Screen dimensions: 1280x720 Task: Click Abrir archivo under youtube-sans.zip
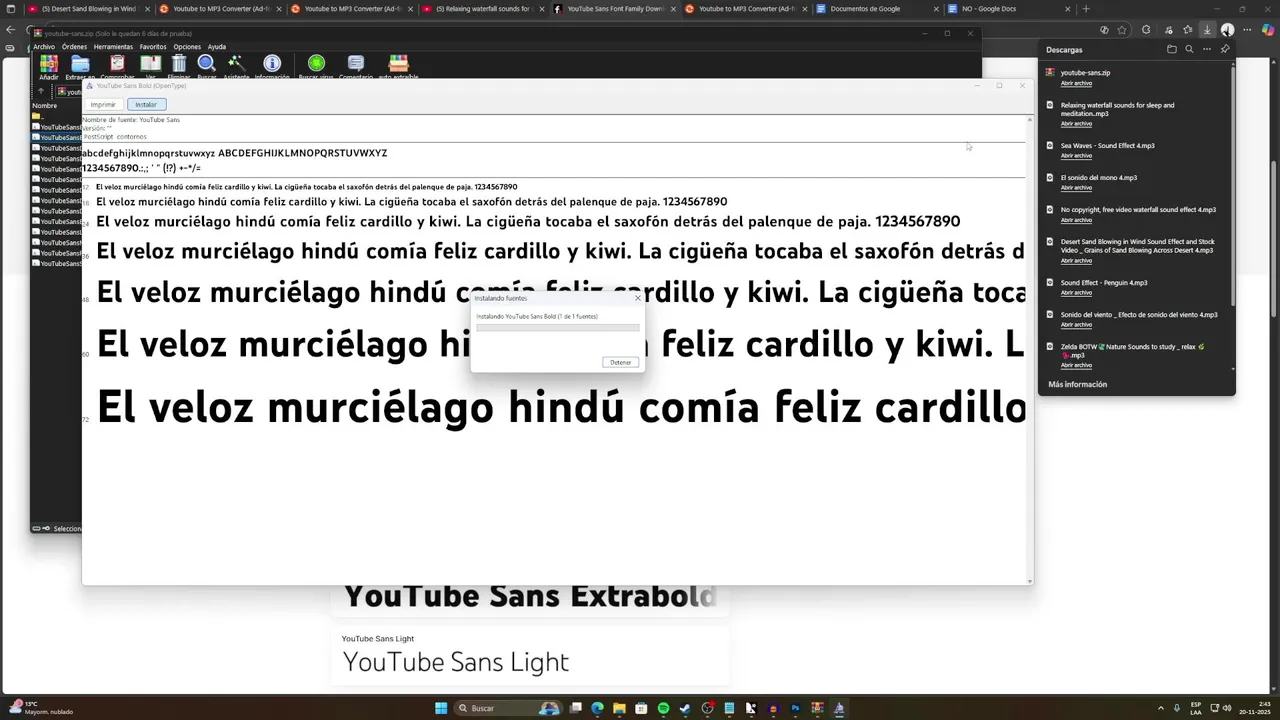[1076, 83]
